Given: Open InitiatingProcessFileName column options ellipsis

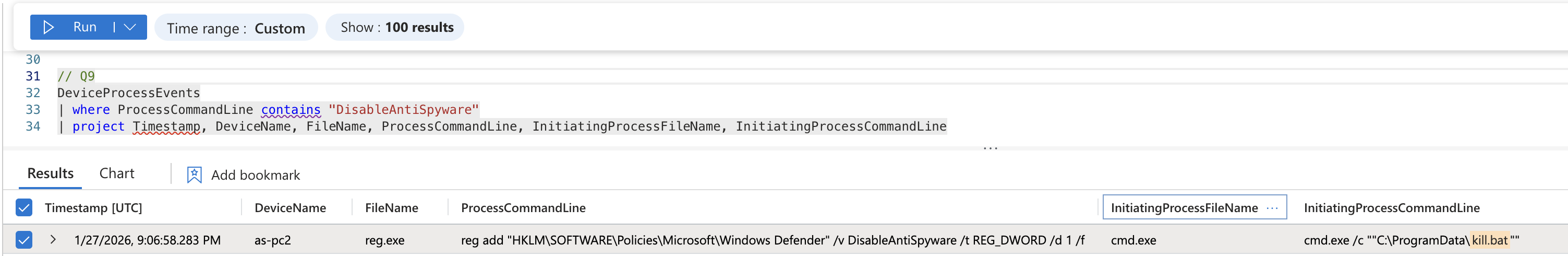Looking at the screenshot, I should [x=1272, y=208].
